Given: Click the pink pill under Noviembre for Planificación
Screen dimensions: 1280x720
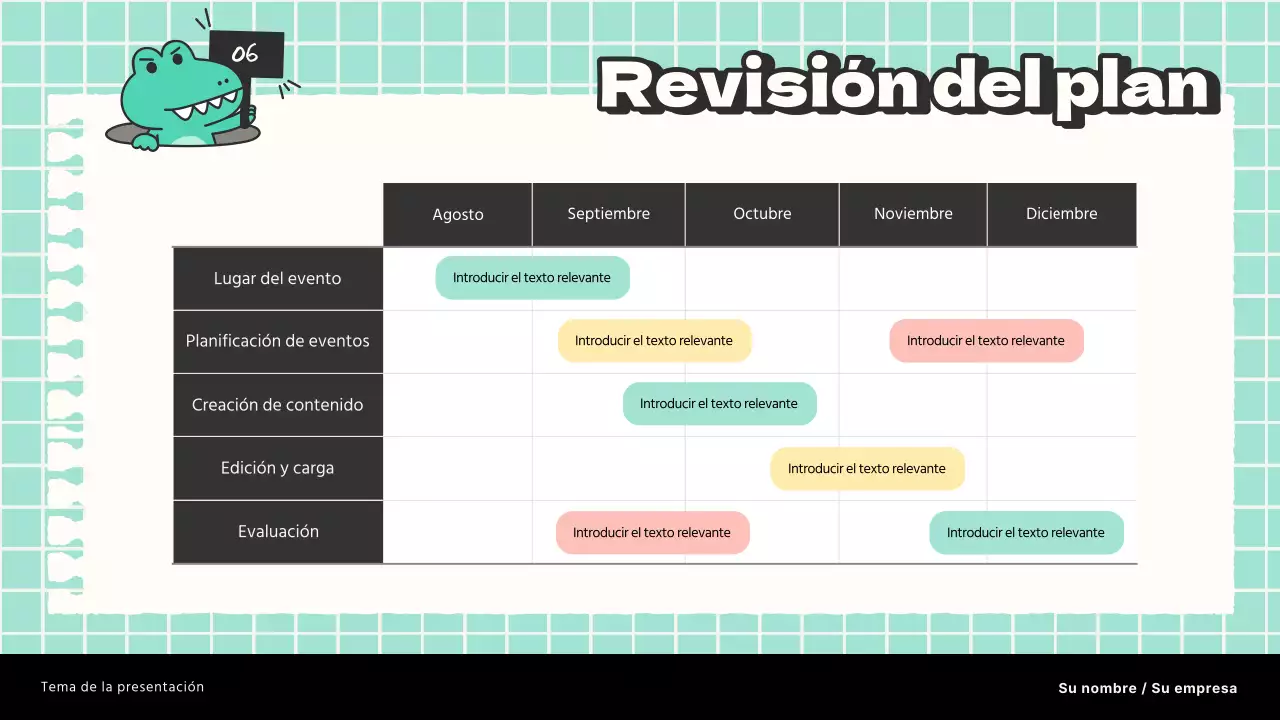Looking at the screenshot, I should (986, 340).
